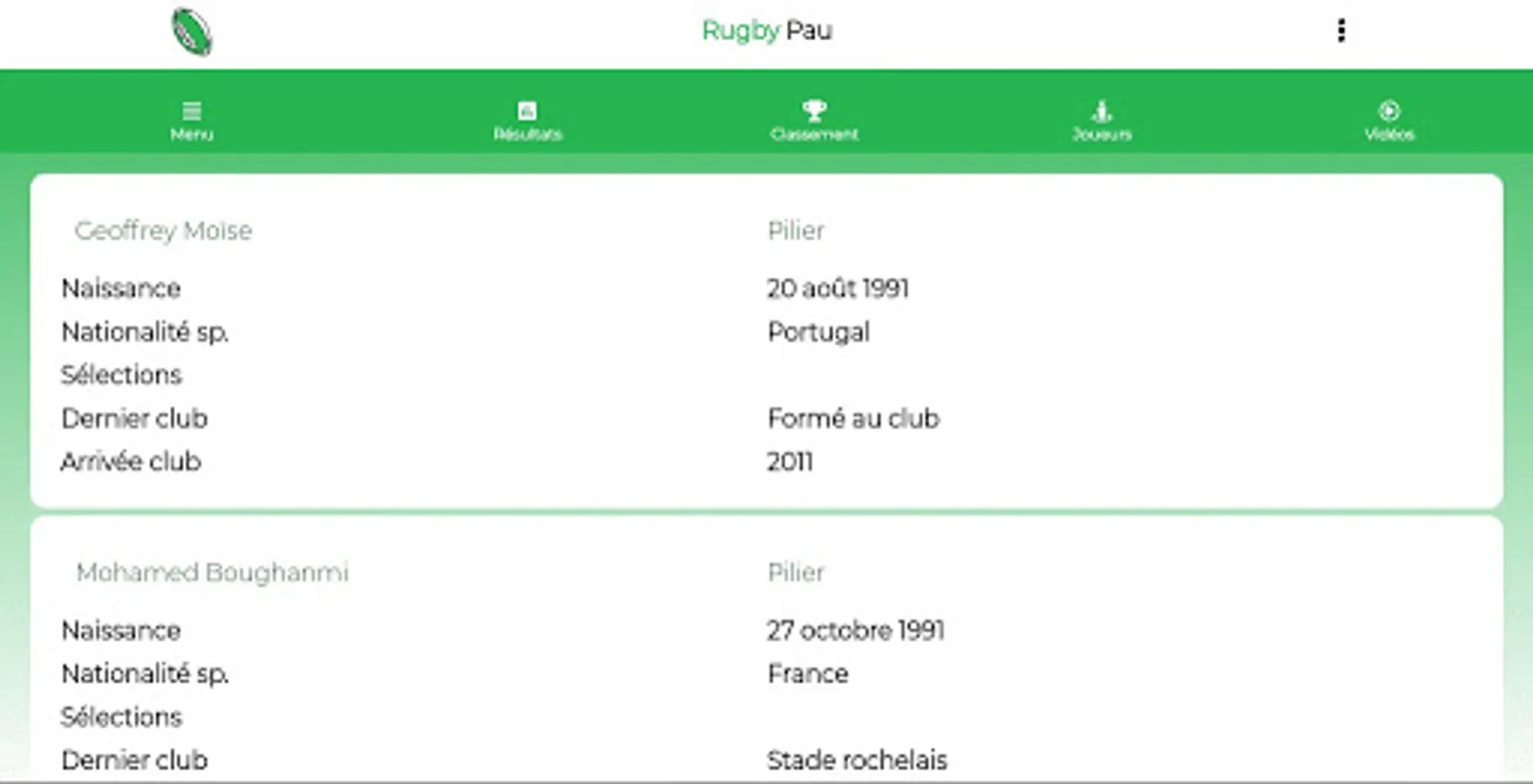The width and height of the screenshot is (1533, 784).
Task: Select player name Geoffrey Moïse
Action: click(x=163, y=231)
